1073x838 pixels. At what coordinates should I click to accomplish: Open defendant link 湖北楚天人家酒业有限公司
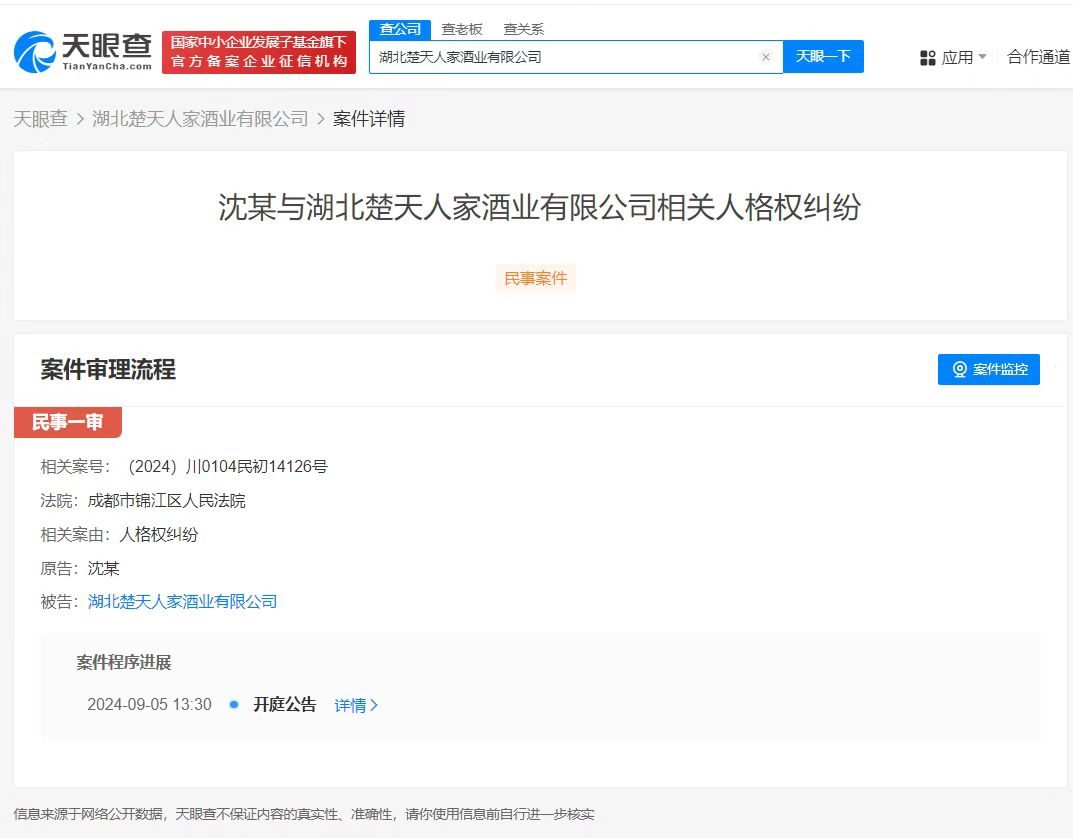(x=183, y=601)
